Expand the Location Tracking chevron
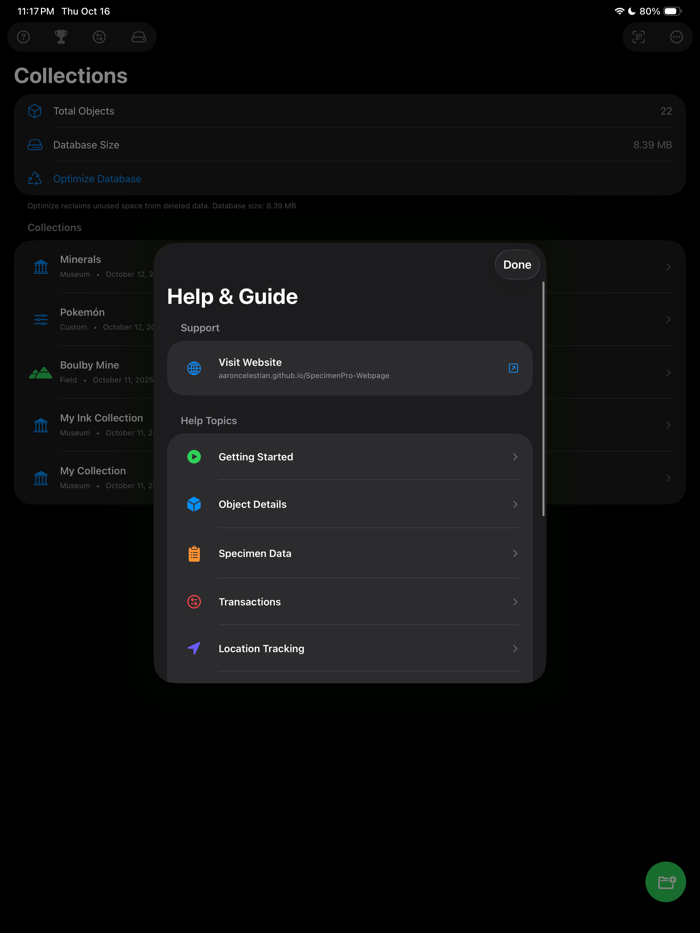The image size is (700, 933). click(515, 649)
